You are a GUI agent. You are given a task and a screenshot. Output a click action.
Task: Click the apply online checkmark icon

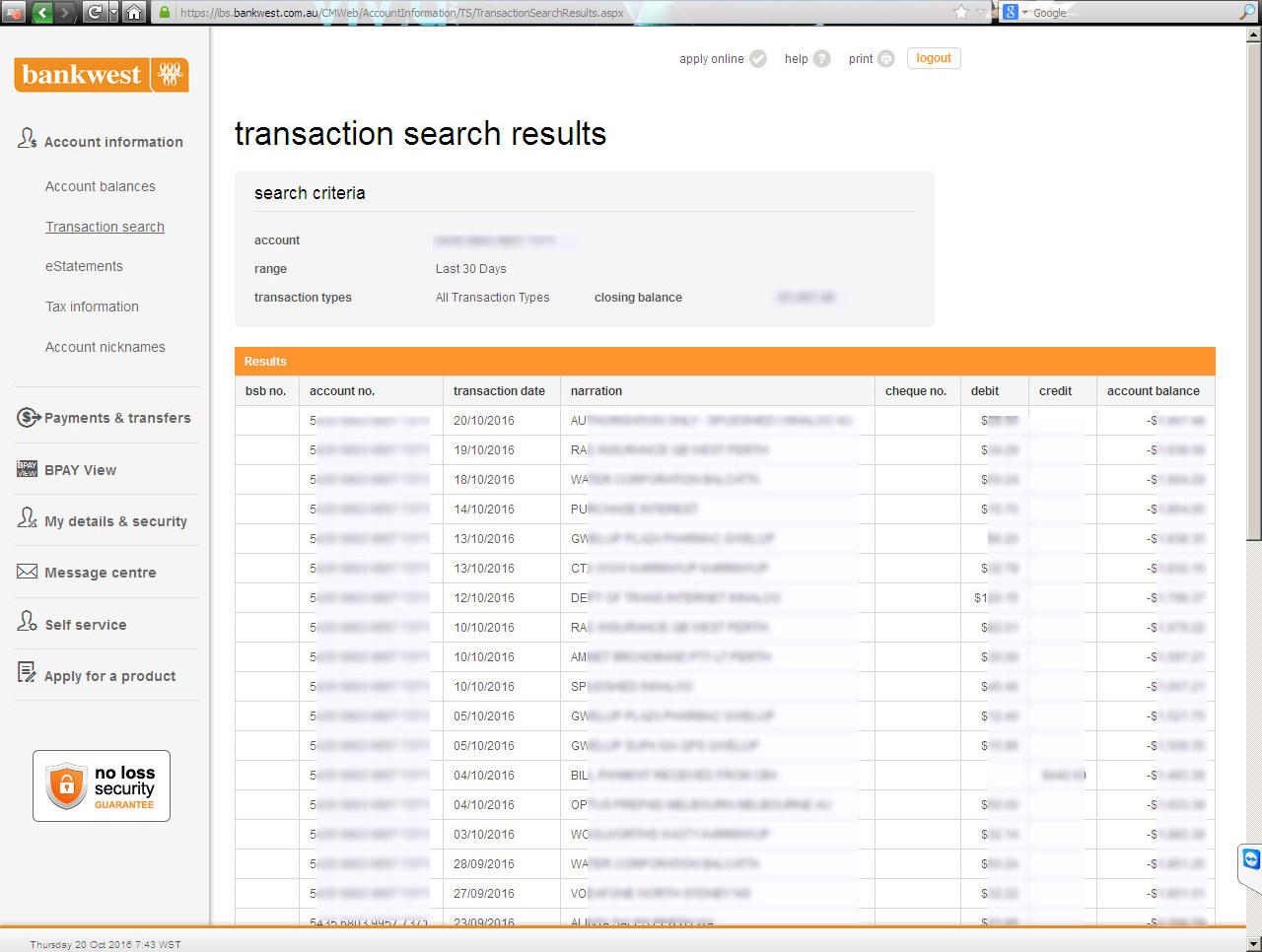pyautogui.click(x=758, y=58)
